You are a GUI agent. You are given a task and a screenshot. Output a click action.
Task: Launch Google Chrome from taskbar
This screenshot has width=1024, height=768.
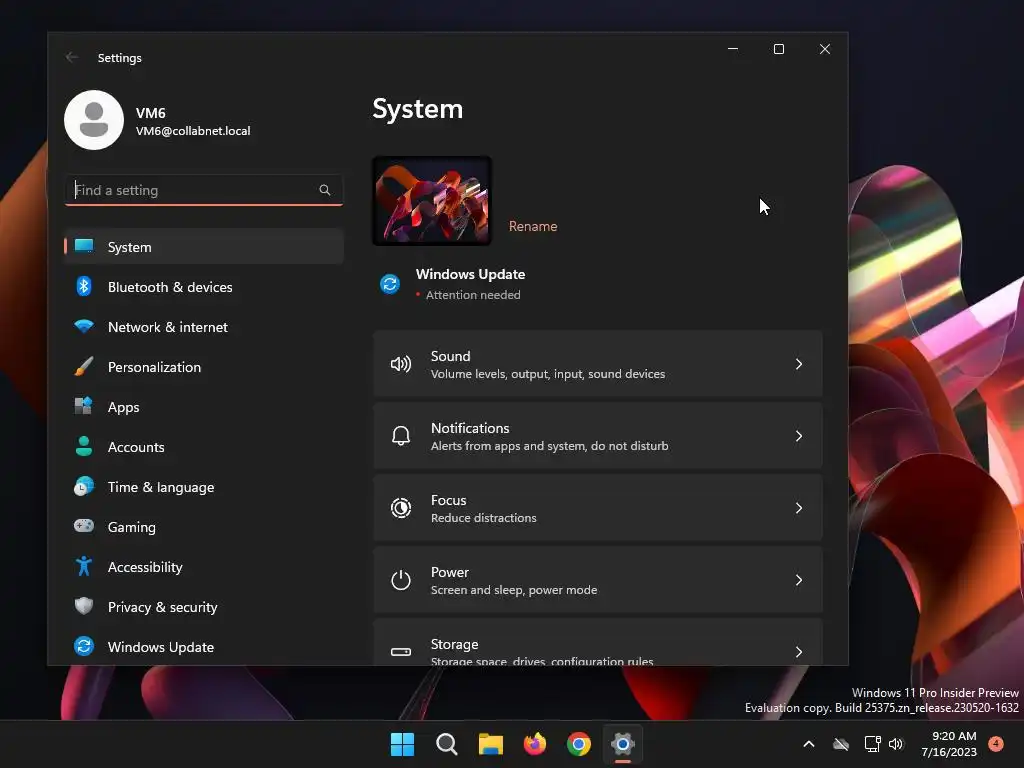[x=579, y=744]
